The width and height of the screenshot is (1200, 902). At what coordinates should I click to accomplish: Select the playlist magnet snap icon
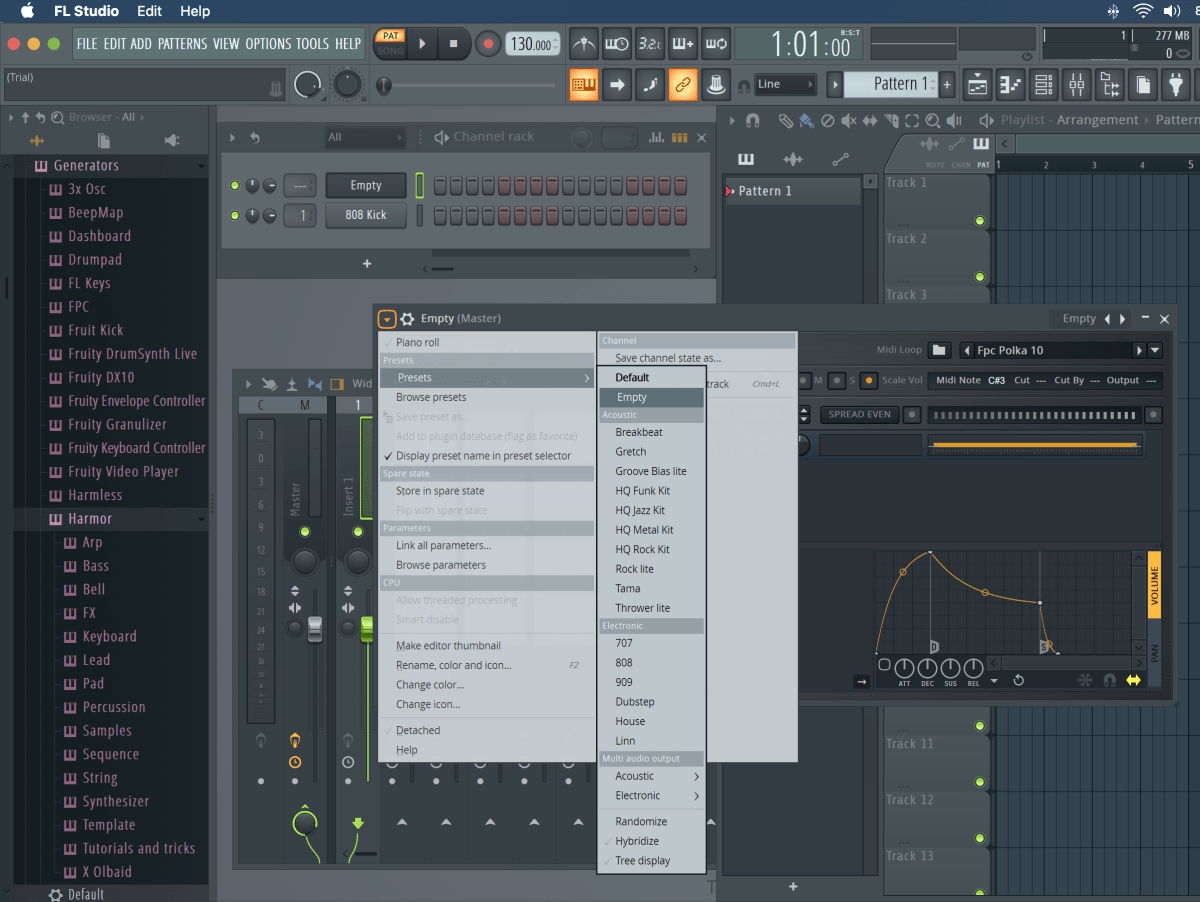coord(753,120)
